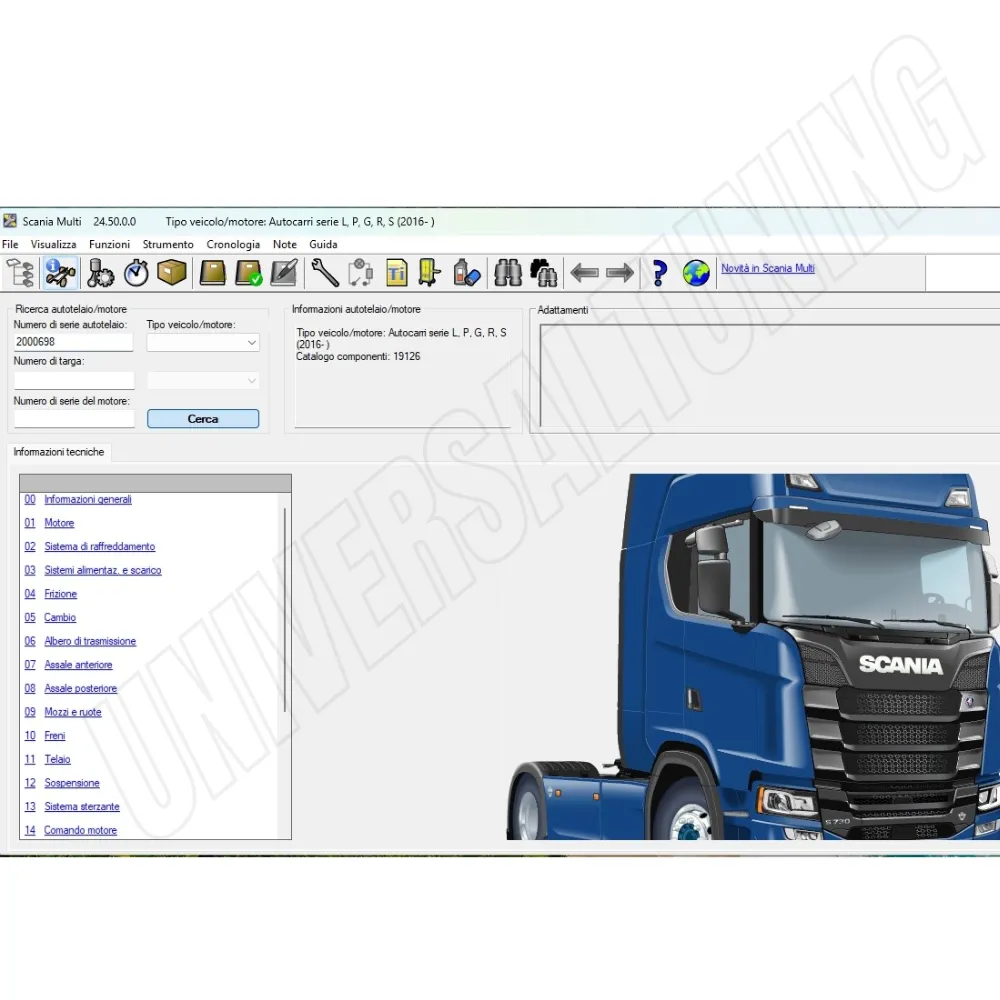The image size is (1000, 1000).
Task: Open the 10 Freni section link
Action: 55,735
